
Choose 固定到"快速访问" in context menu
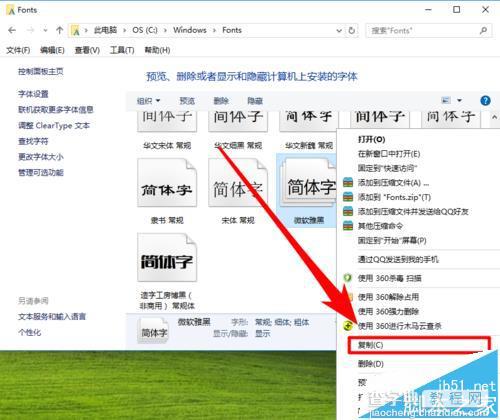[388, 168]
